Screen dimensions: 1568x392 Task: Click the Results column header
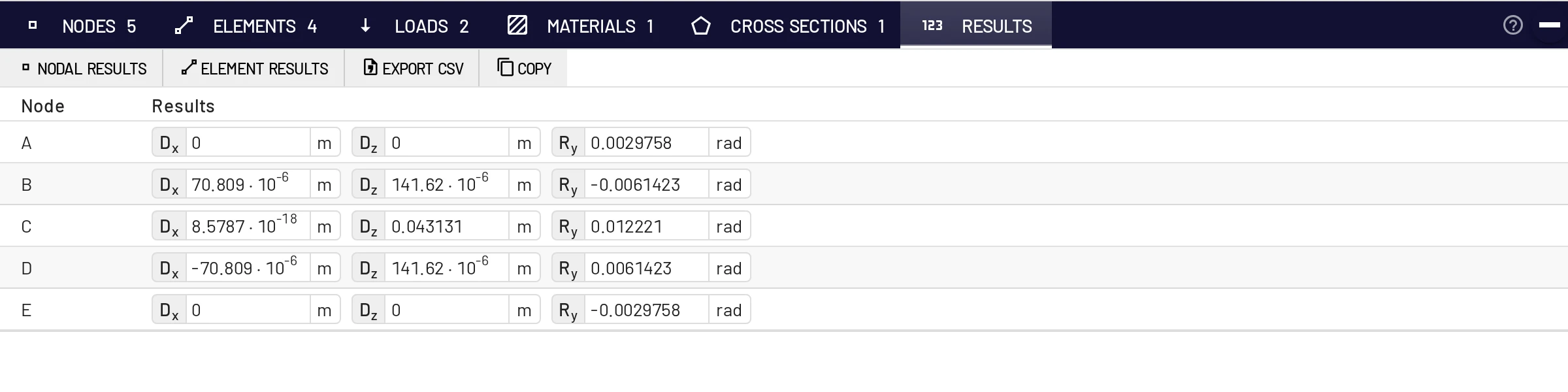183,106
